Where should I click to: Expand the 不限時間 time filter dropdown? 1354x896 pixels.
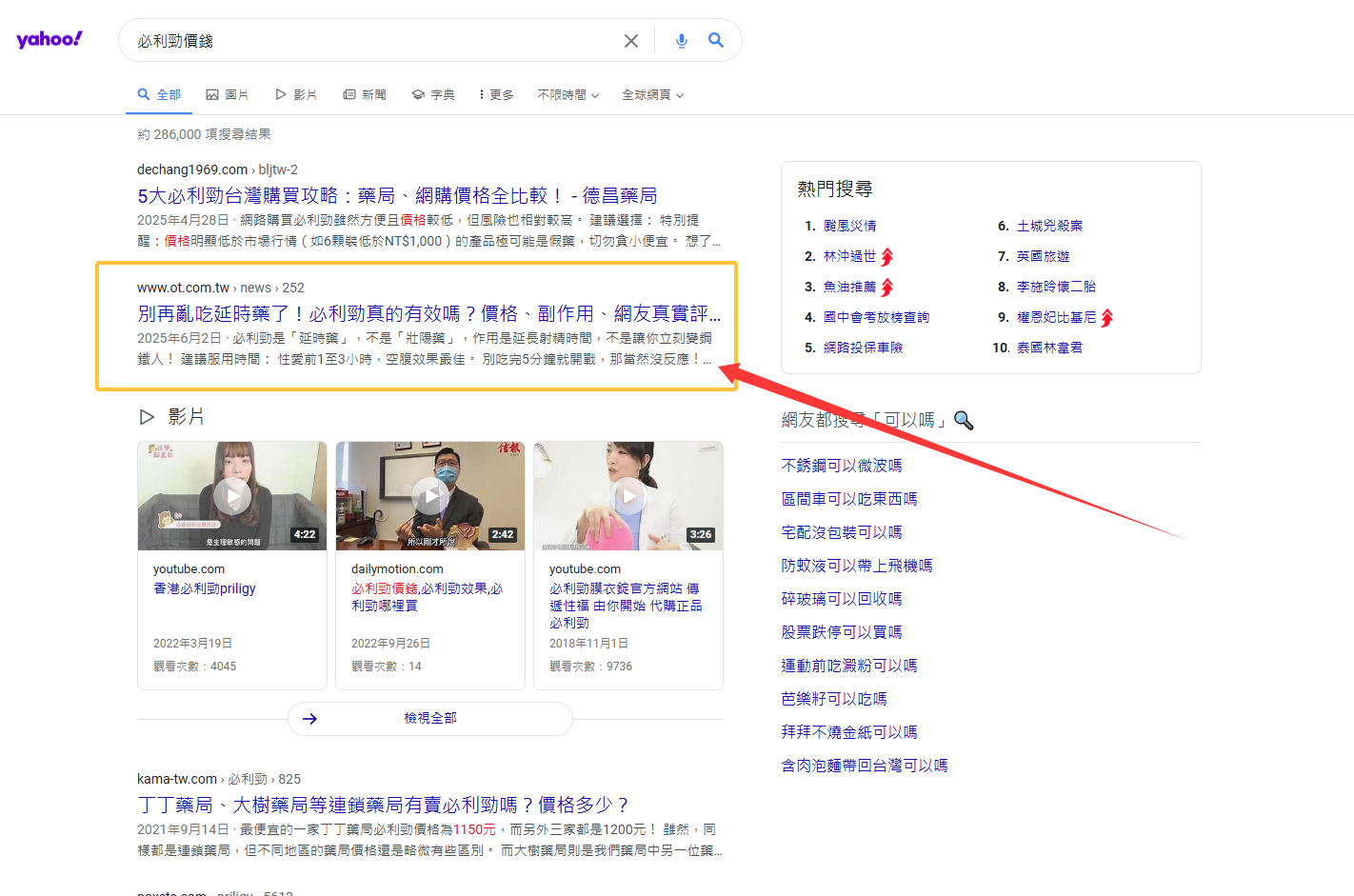[x=568, y=94]
